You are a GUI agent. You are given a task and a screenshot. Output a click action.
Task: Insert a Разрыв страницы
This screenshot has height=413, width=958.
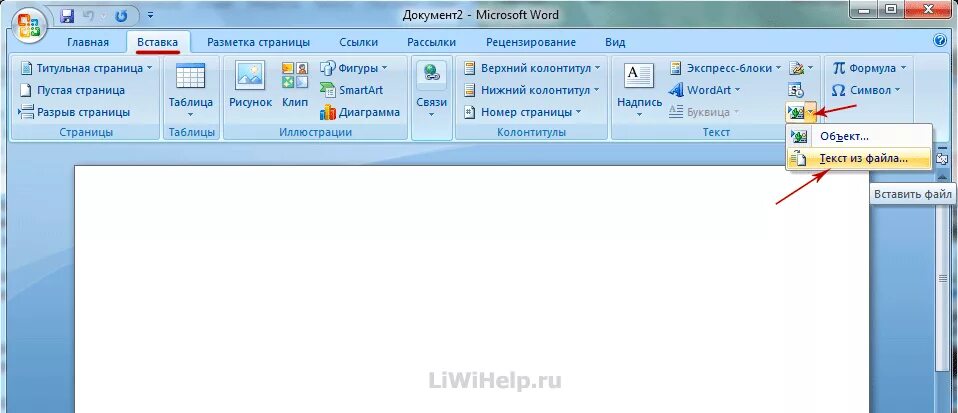[x=74, y=112]
